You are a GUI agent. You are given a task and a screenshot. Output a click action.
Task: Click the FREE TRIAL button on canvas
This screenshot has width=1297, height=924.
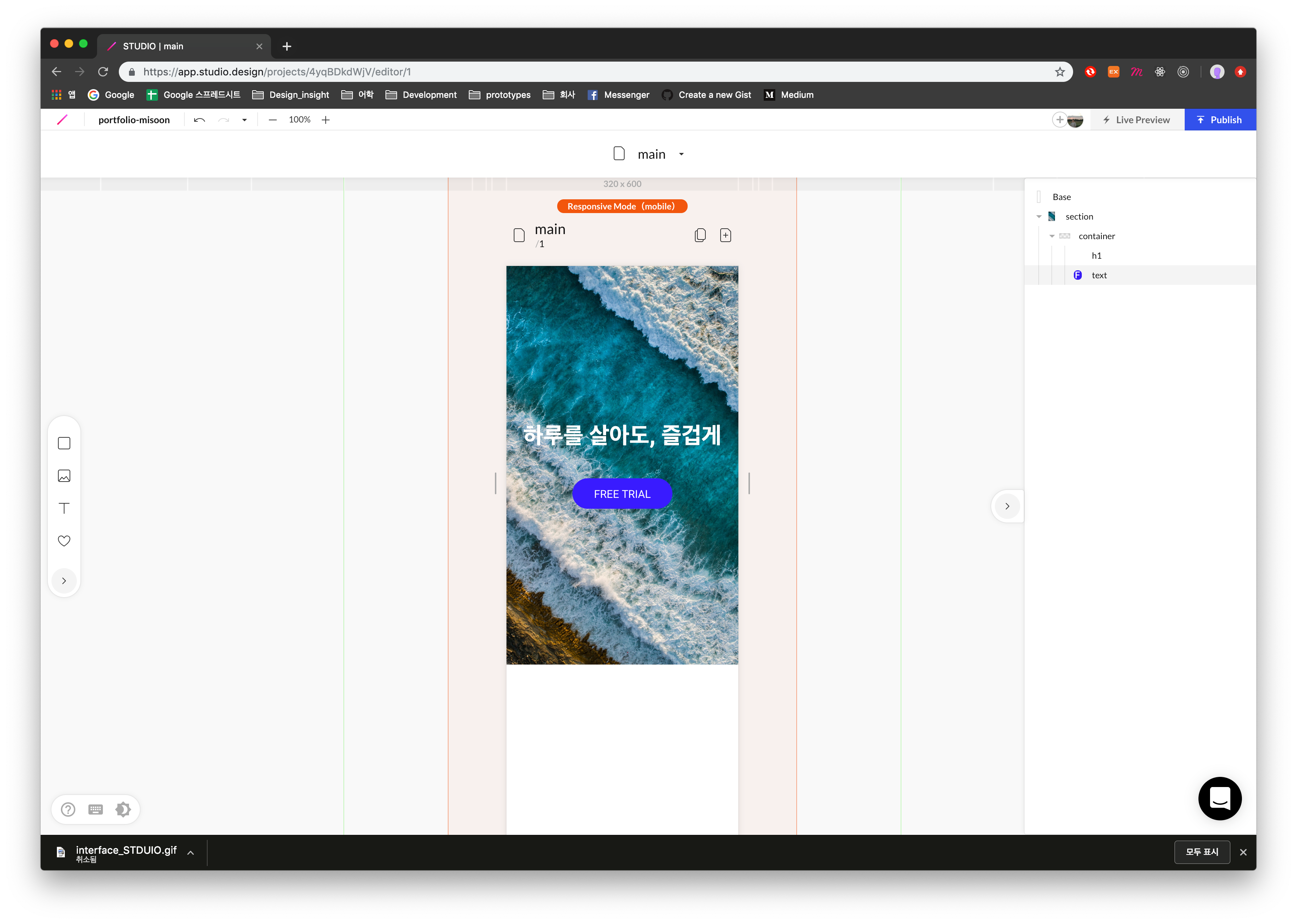tap(622, 494)
